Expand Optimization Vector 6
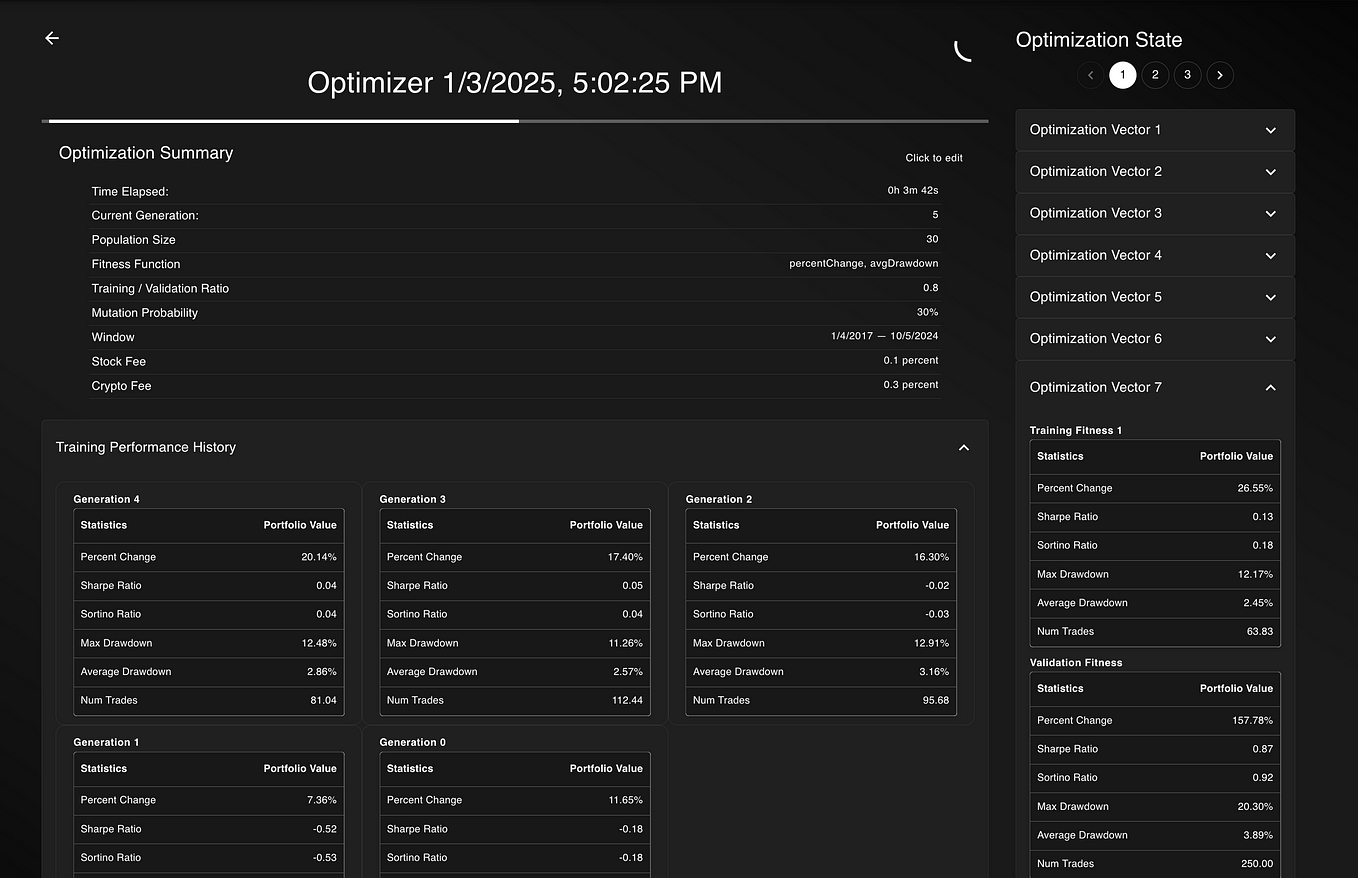1358x878 pixels. pos(1155,339)
